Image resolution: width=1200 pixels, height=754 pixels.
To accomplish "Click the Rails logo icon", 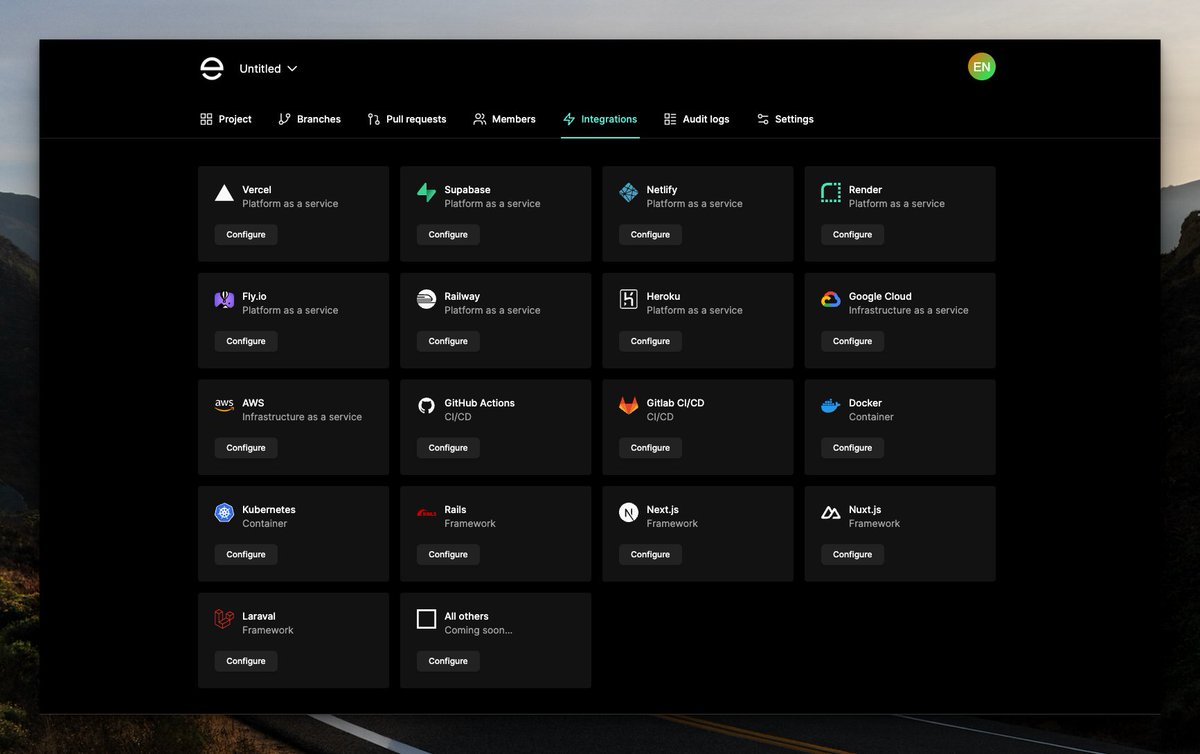I will [x=426, y=513].
